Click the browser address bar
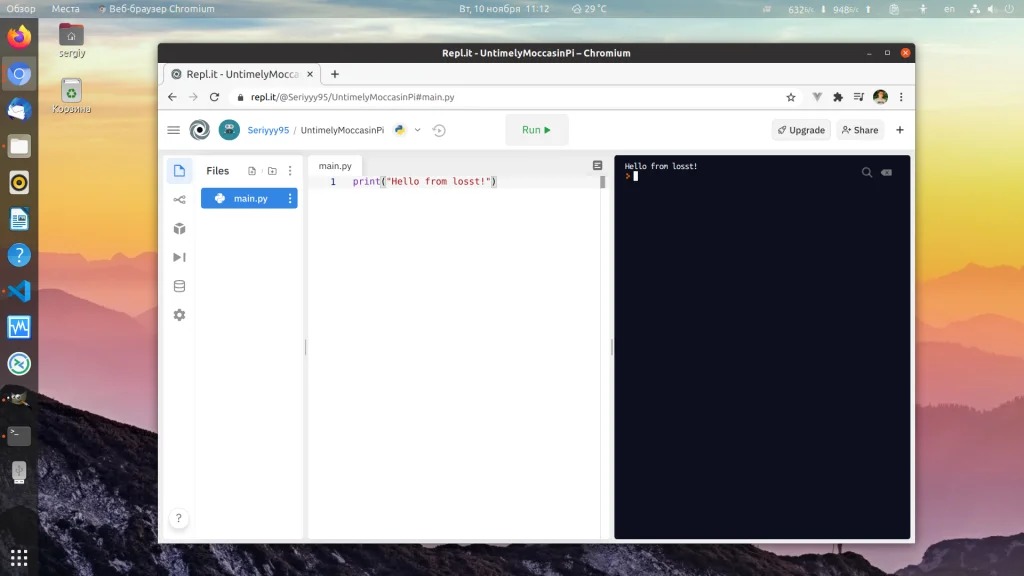The height and width of the screenshot is (576, 1024). click(507, 97)
